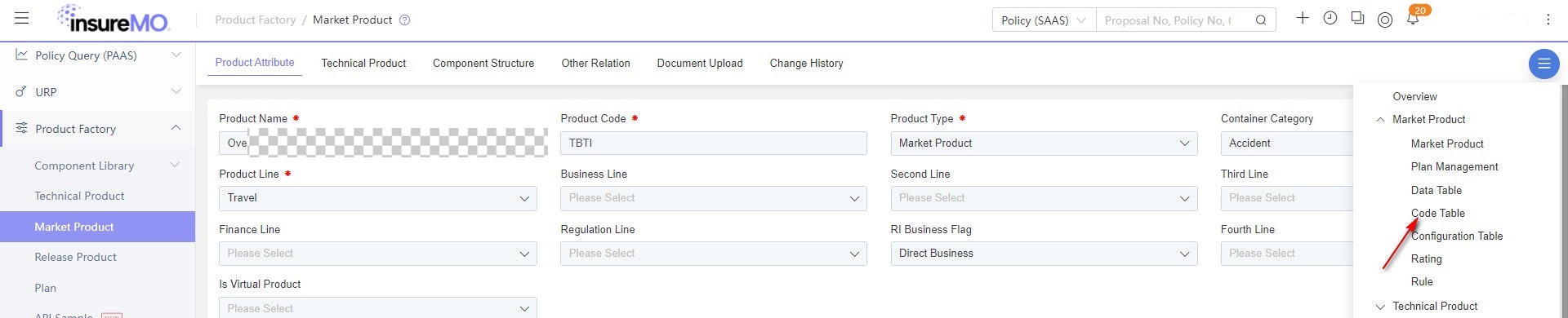Click the Product Code field TBTI
Viewport: 1568px width, 318px height.
[x=713, y=143]
